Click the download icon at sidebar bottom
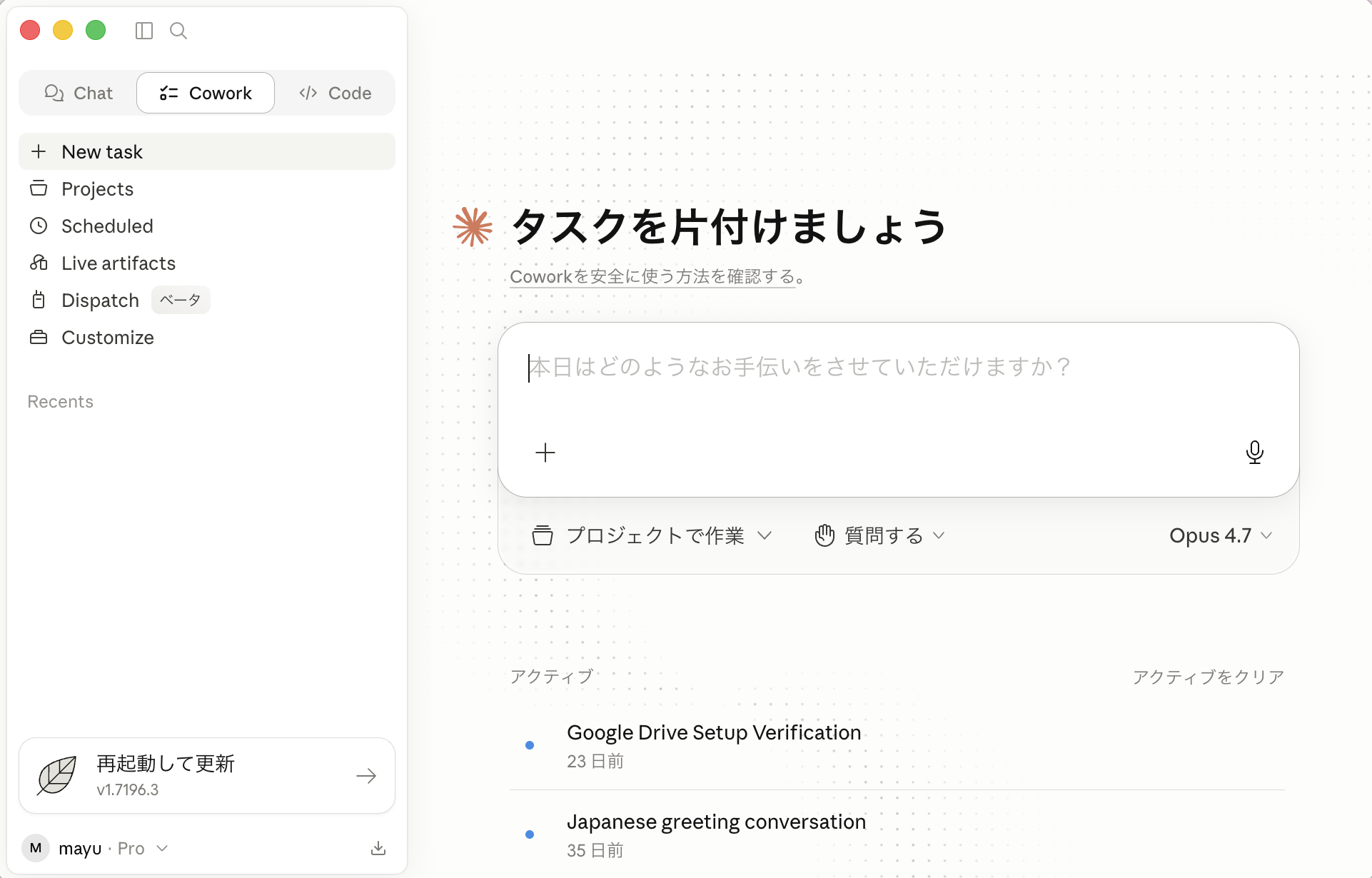1372x878 pixels. 378,848
